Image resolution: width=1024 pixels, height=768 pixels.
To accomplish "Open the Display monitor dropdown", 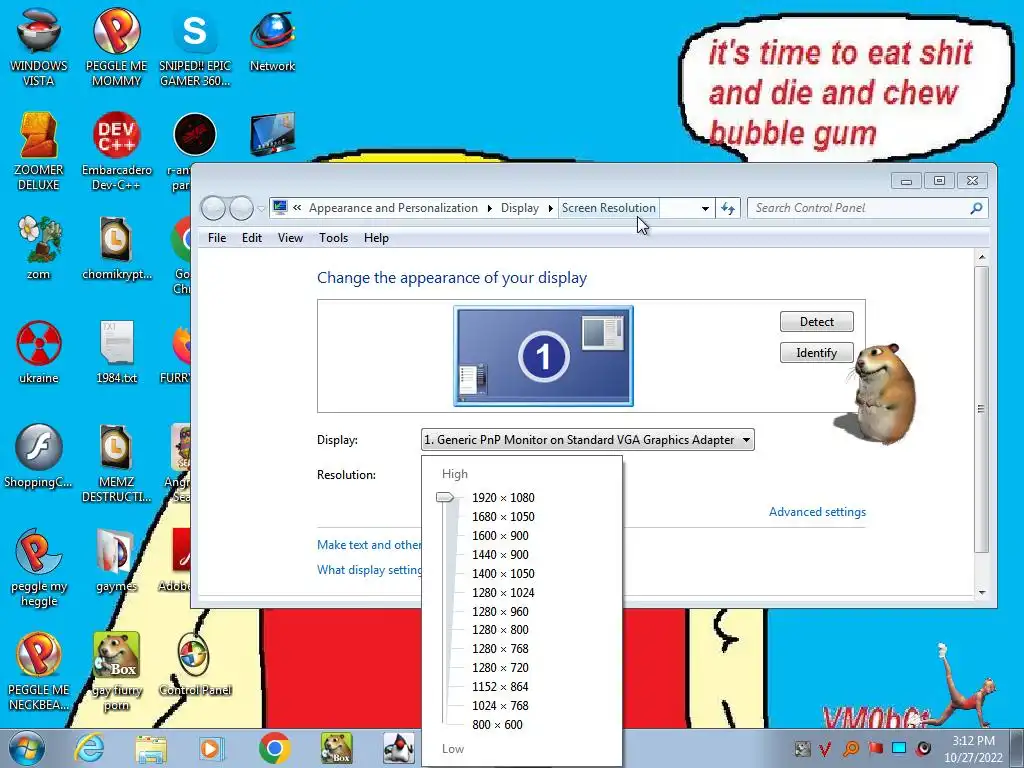I will pyautogui.click(x=588, y=440).
